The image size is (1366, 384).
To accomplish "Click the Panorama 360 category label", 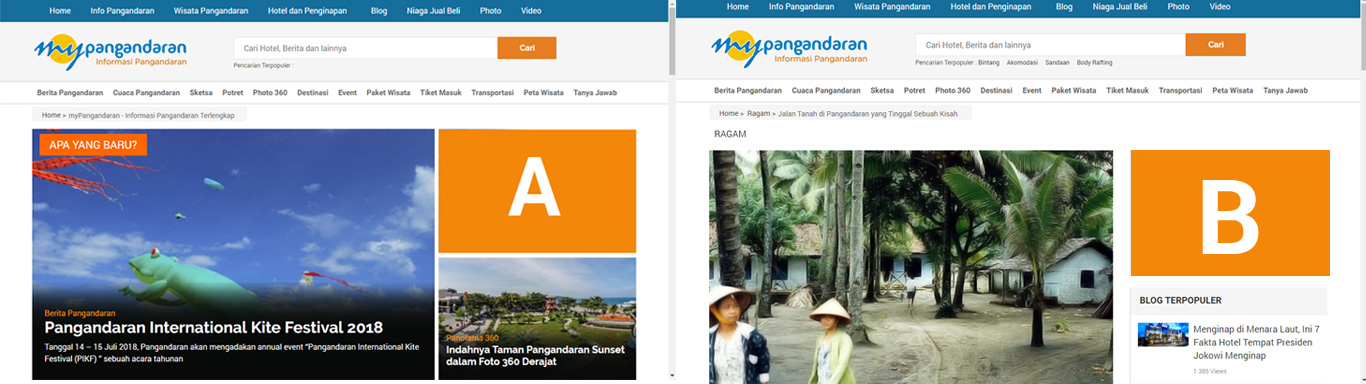I will point(472,338).
